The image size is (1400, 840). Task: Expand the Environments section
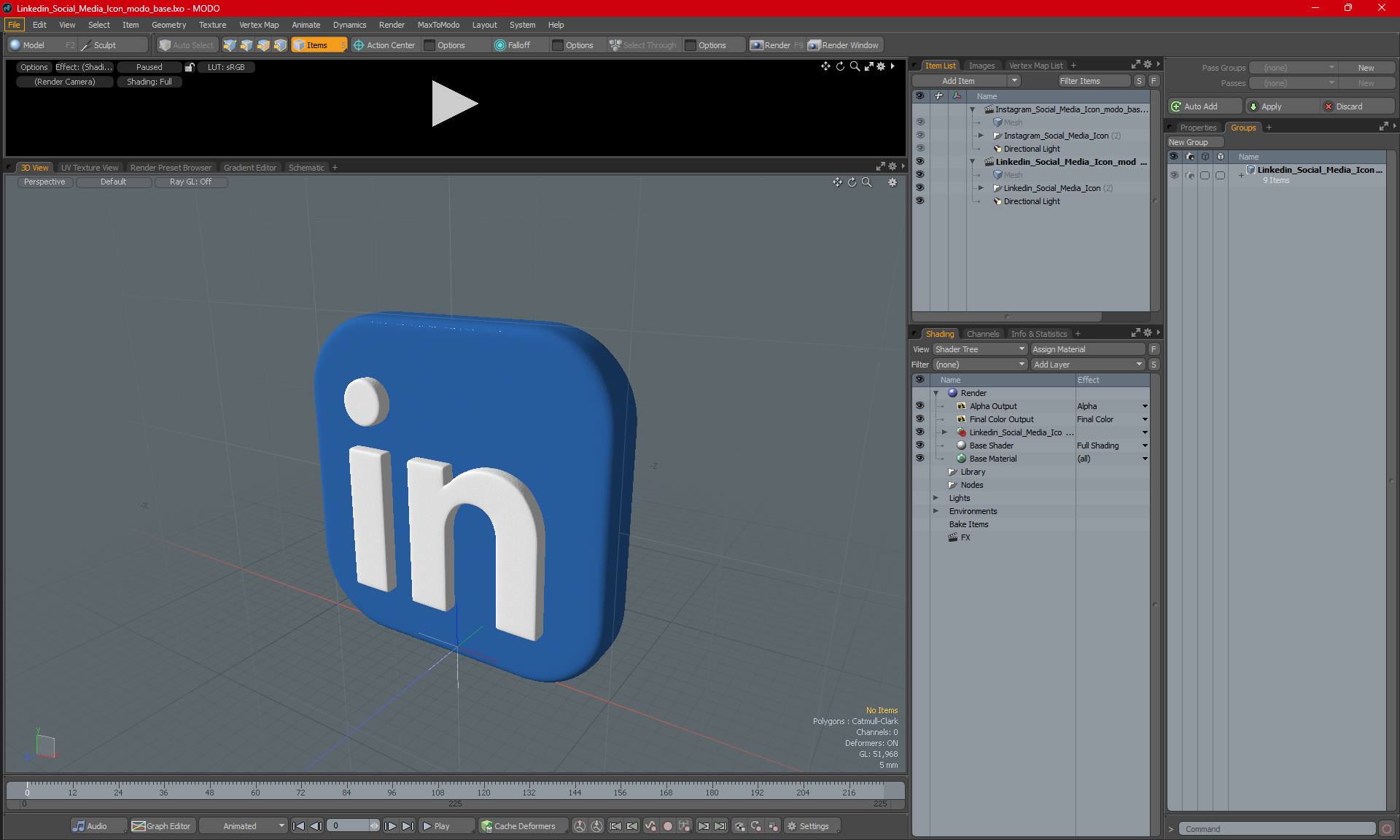click(936, 511)
